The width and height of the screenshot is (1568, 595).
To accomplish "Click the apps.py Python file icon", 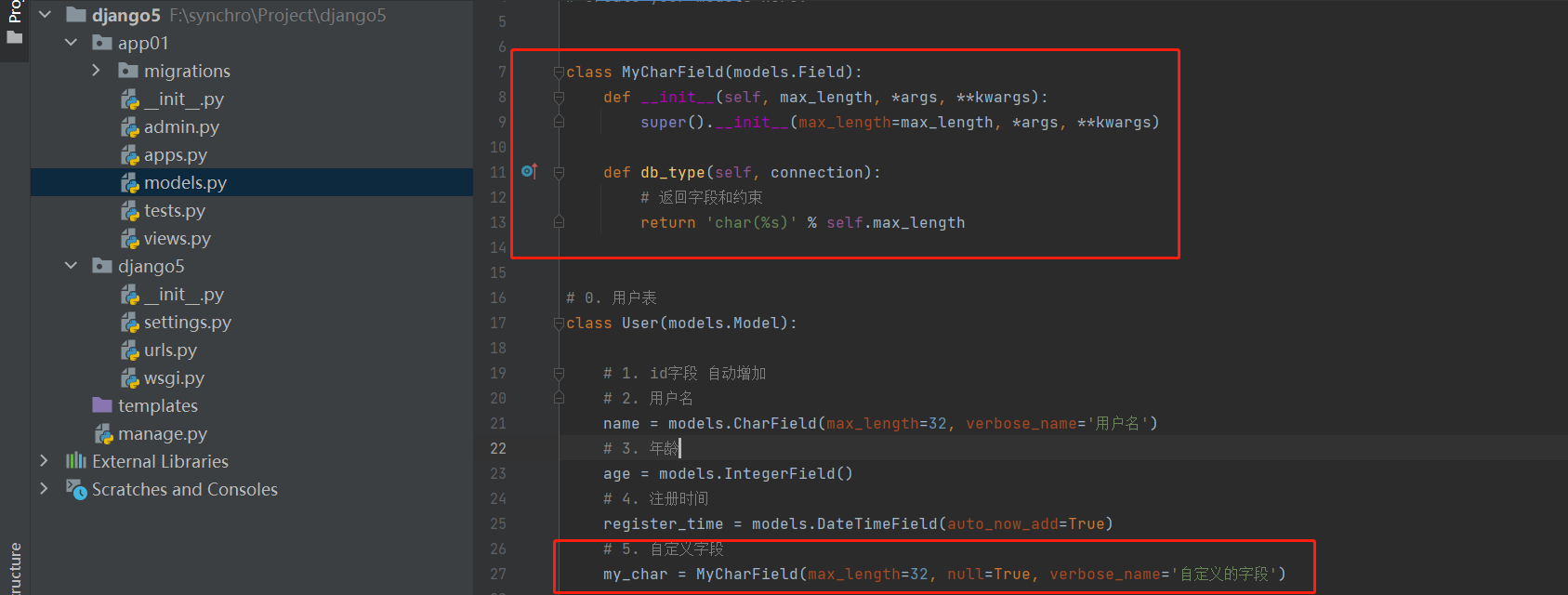I will click(x=129, y=155).
